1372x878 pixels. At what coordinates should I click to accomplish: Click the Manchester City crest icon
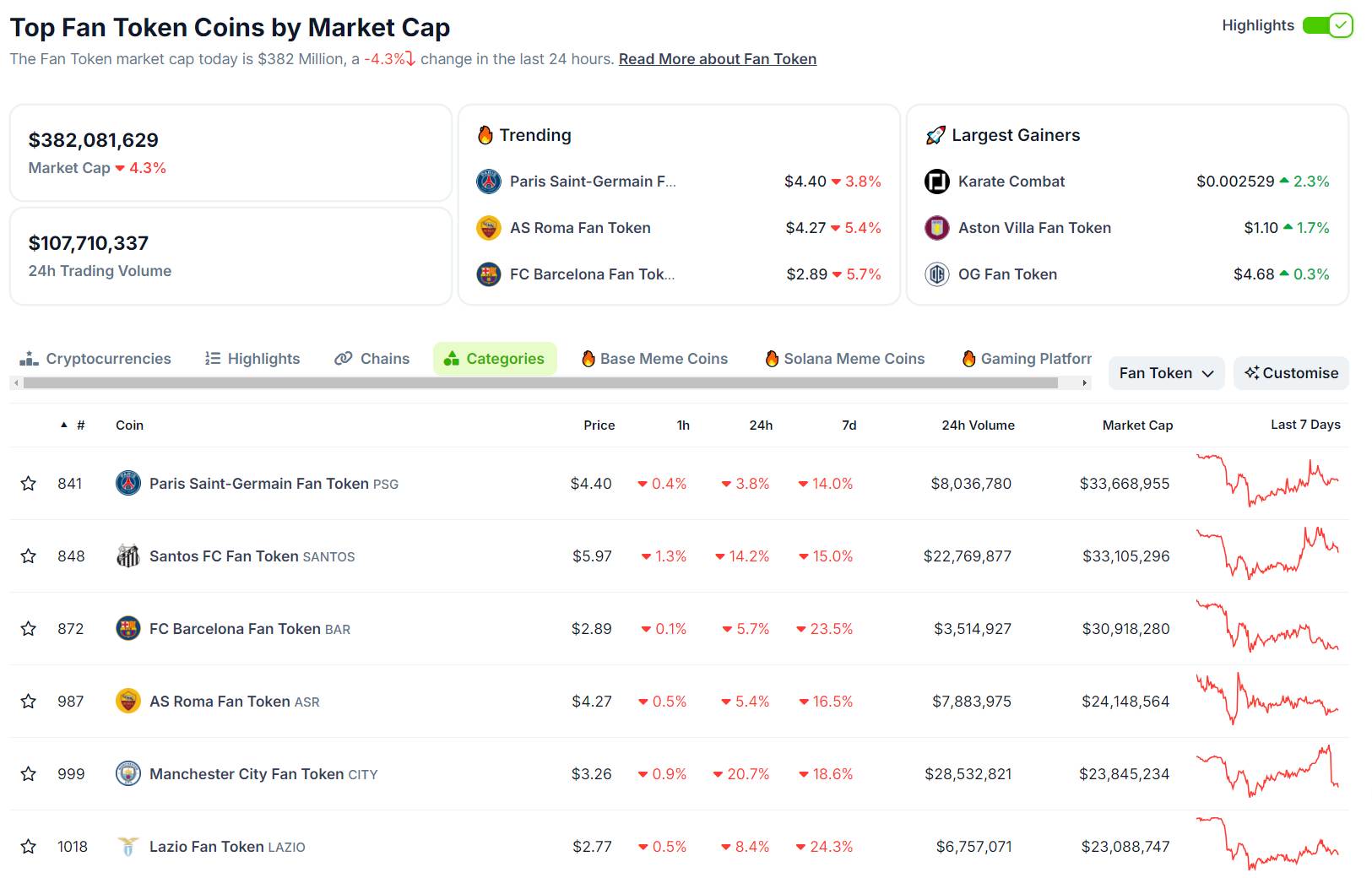(x=128, y=774)
